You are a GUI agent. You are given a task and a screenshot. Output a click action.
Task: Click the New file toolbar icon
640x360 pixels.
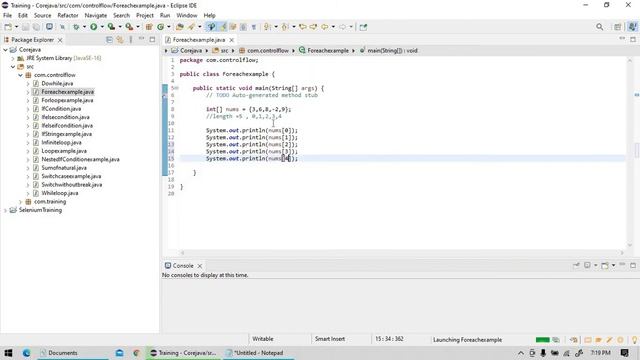point(8,27)
